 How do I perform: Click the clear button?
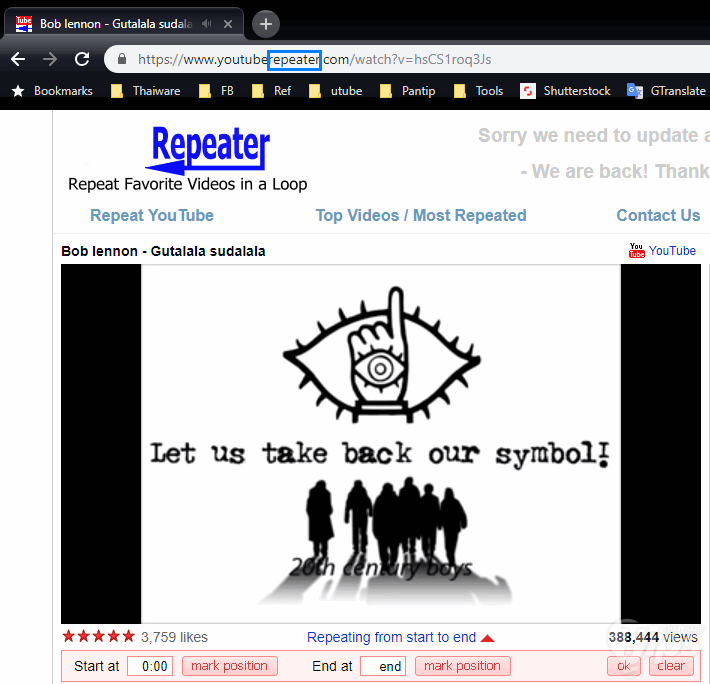671,666
